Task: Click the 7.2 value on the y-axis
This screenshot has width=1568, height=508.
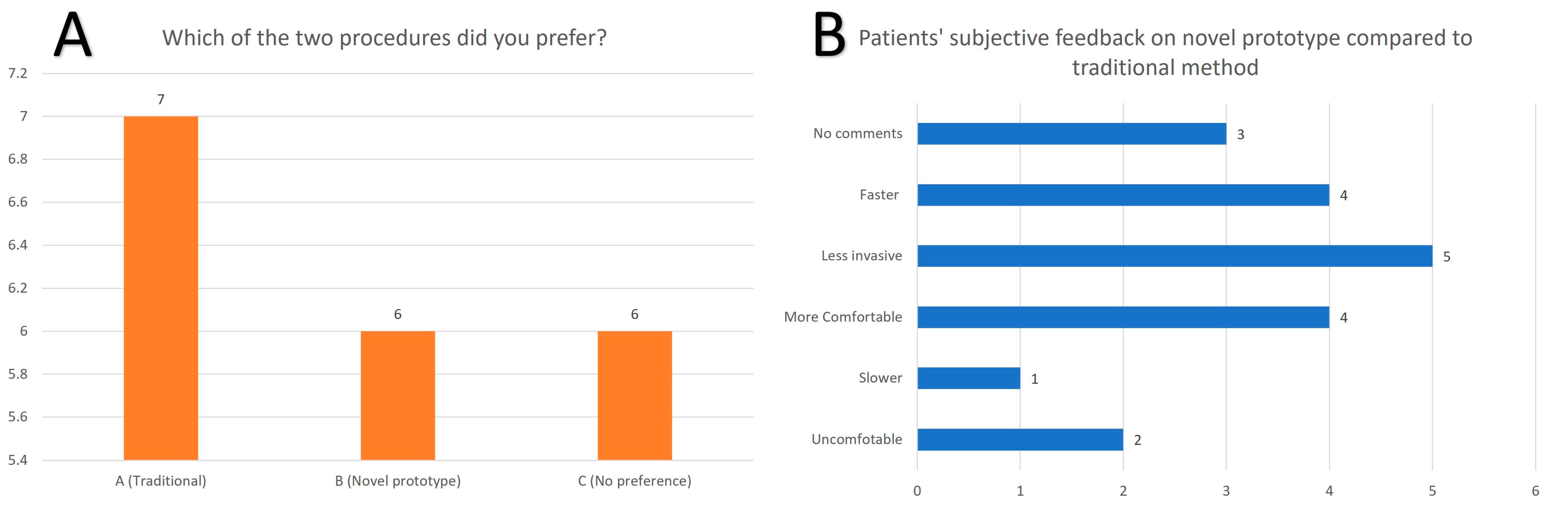Action: click(18, 74)
